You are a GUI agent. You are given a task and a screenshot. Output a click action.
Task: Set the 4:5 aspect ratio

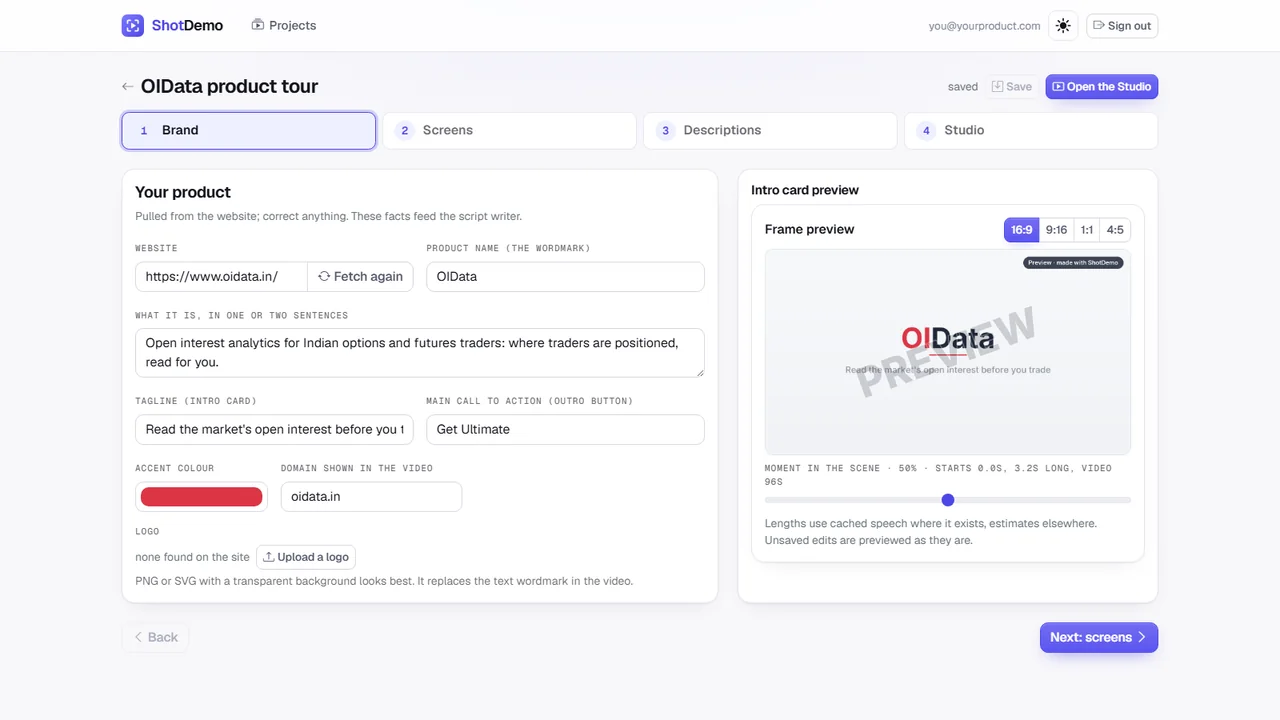pyautogui.click(x=1115, y=230)
